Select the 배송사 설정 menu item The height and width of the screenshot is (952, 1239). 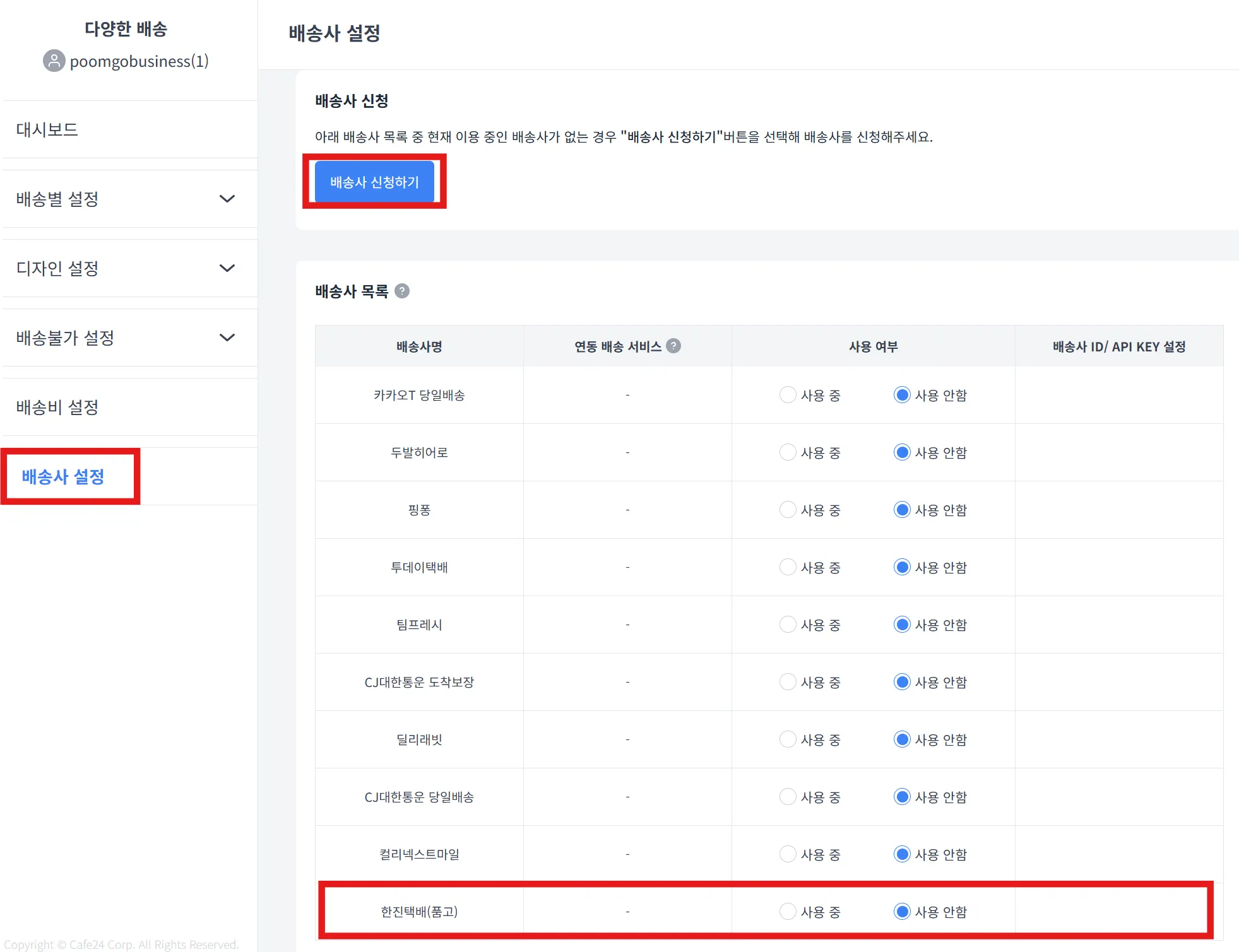tap(63, 476)
